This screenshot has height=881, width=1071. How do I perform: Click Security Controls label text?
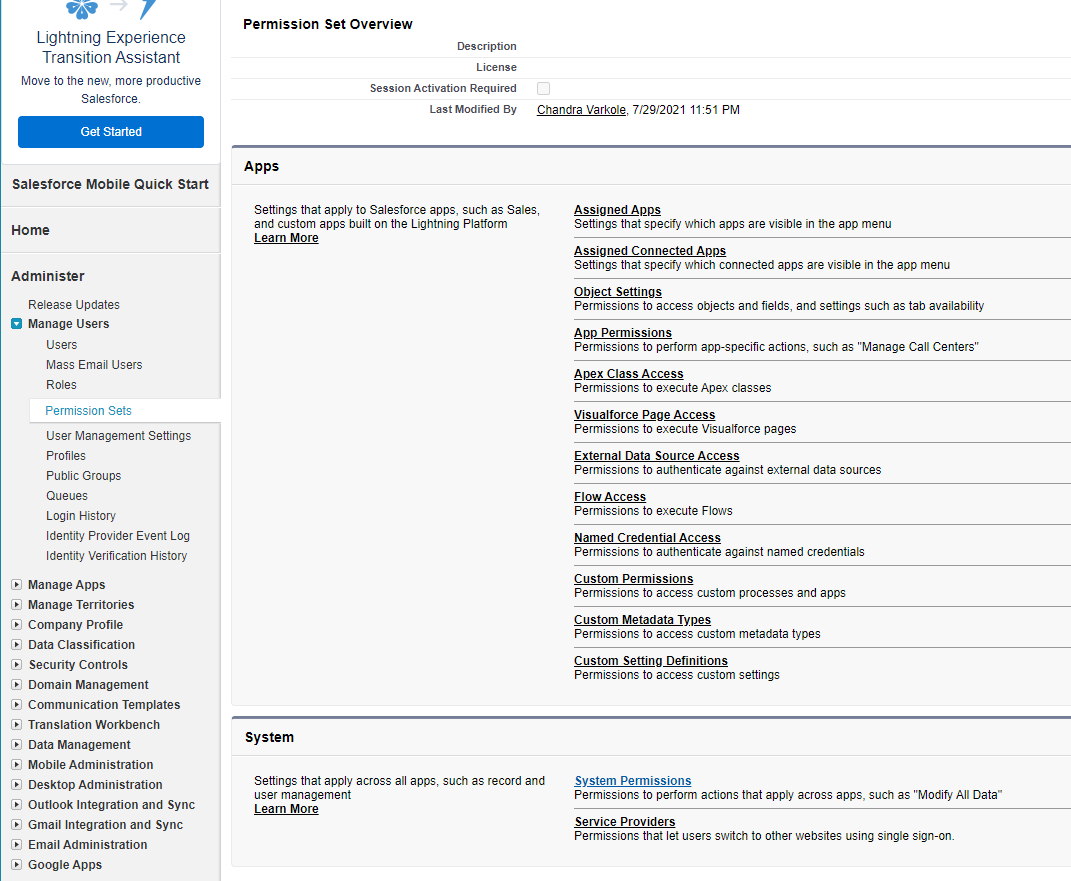click(78, 665)
